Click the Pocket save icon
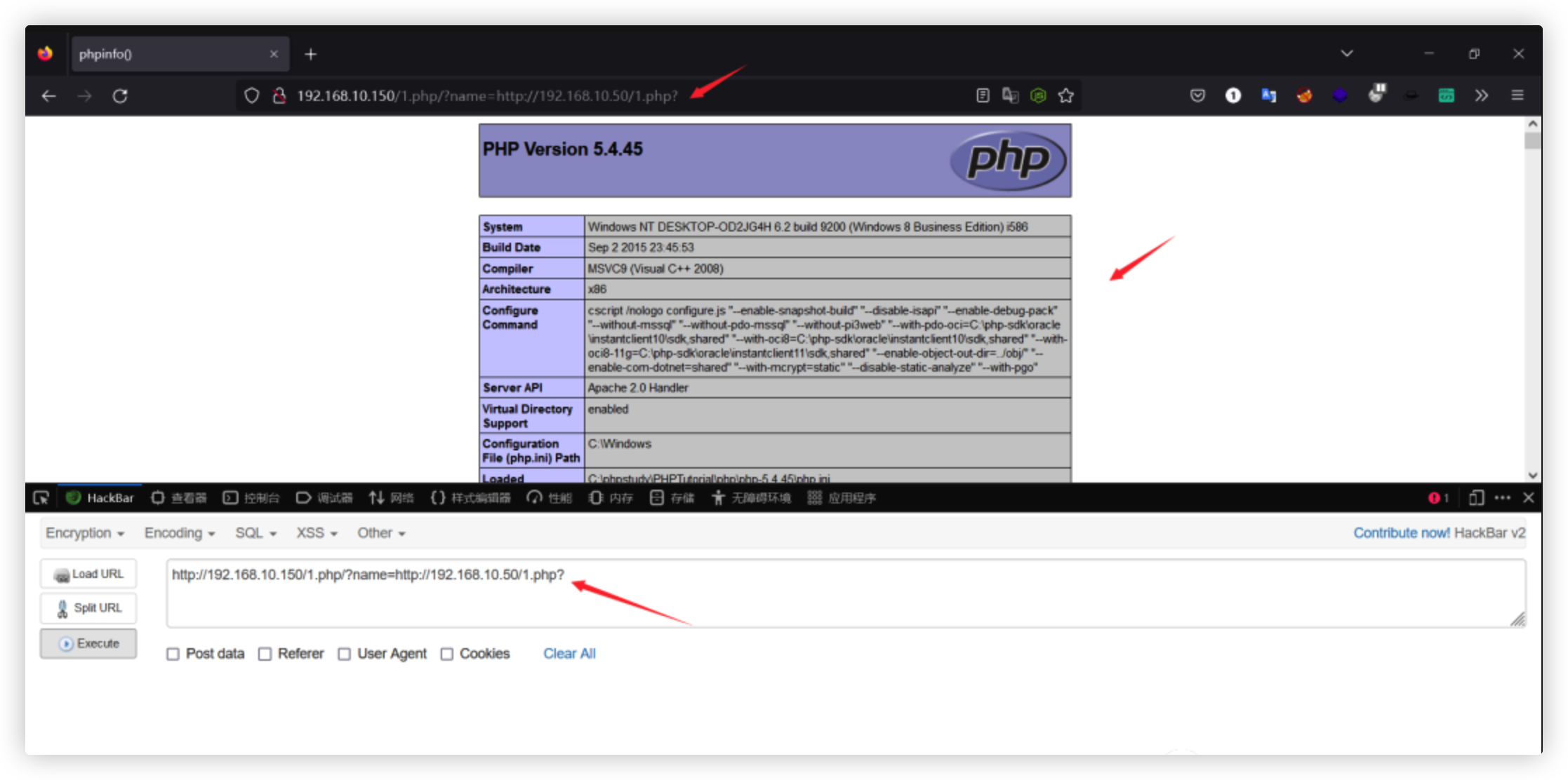The image size is (1568, 780). click(1197, 96)
